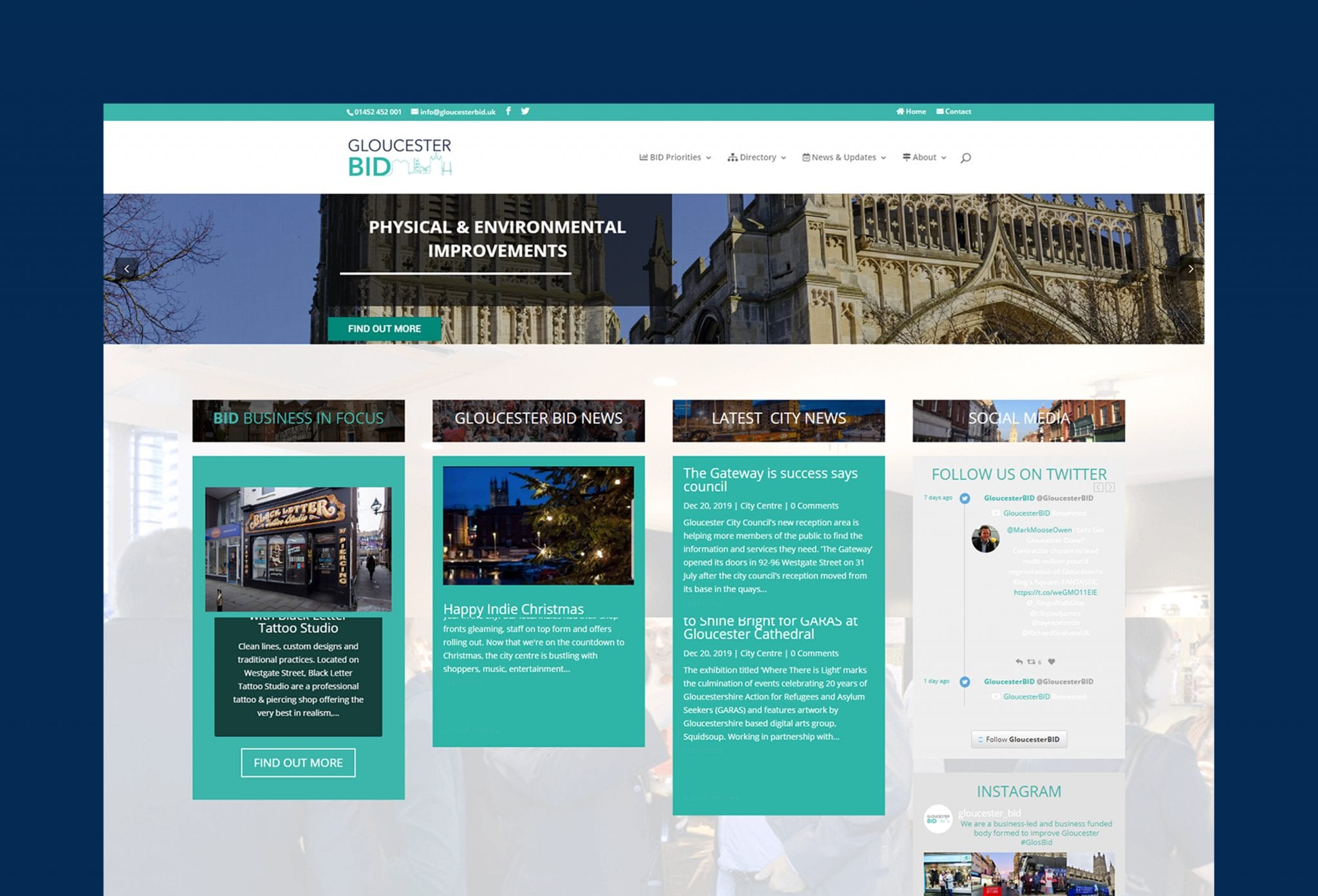Open the Social Media banner
The height and width of the screenshot is (896, 1318).
pos(1019,420)
